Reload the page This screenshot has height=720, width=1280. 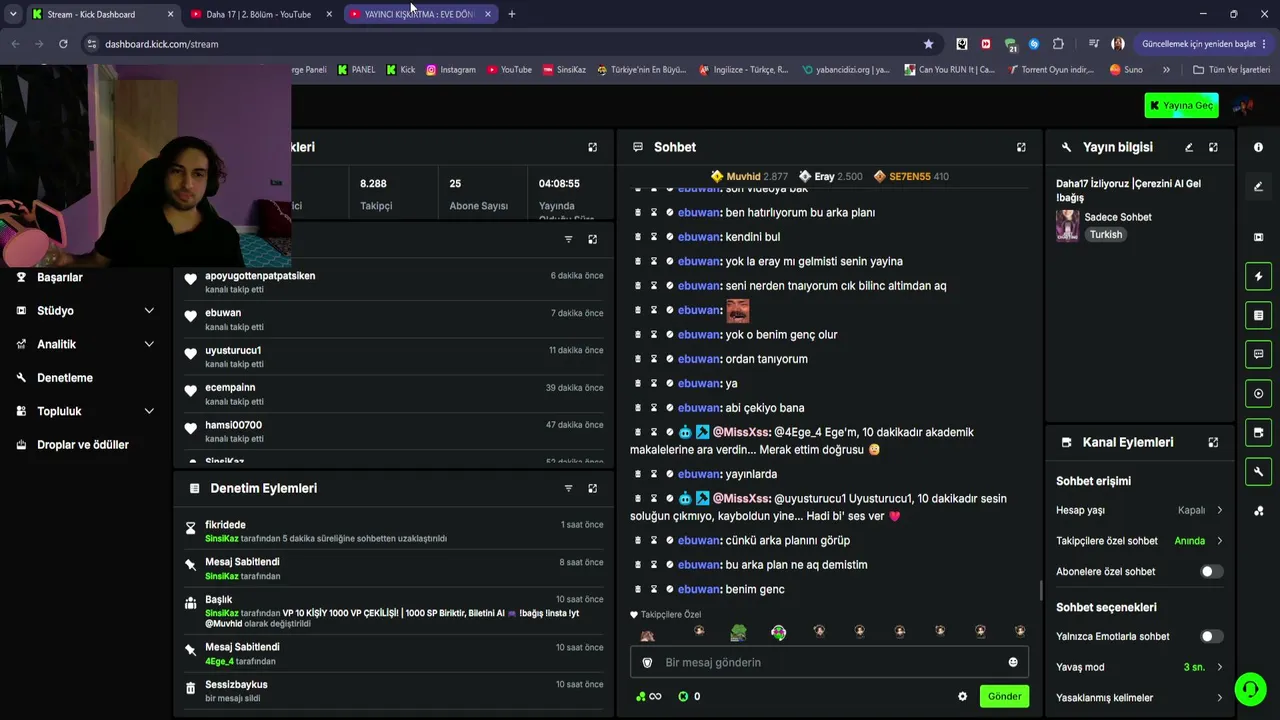click(x=63, y=44)
